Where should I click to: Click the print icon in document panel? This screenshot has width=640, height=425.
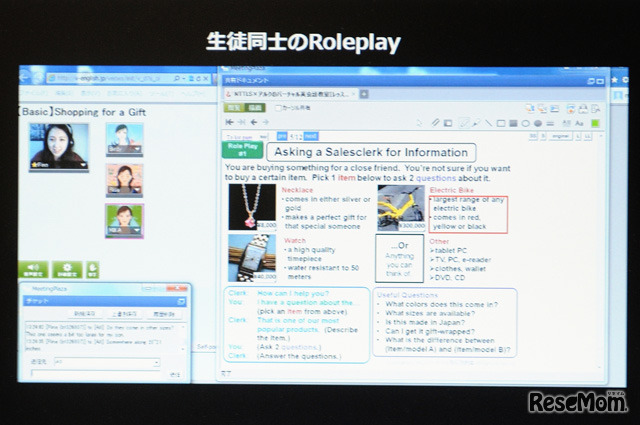coord(583,109)
